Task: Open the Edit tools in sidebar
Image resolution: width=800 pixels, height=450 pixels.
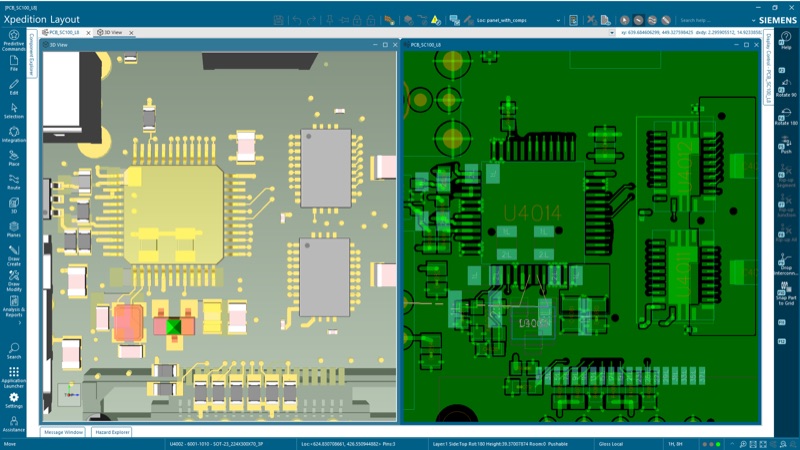Action: click(14, 87)
